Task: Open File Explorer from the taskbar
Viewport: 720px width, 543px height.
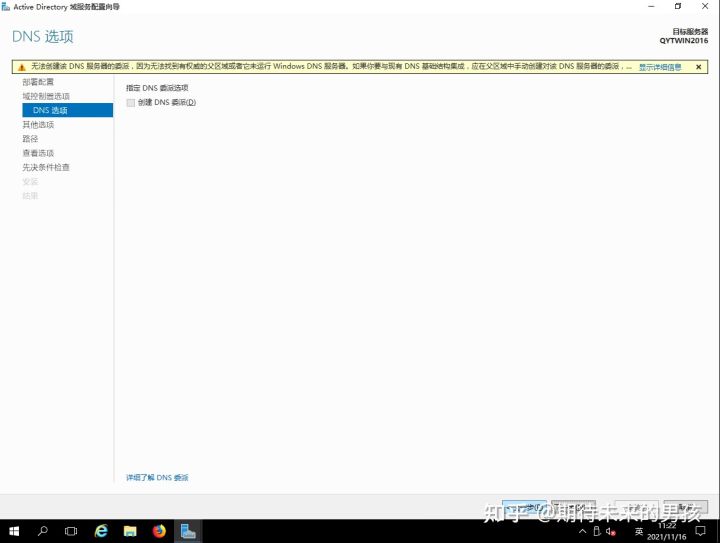Action: click(x=130, y=531)
